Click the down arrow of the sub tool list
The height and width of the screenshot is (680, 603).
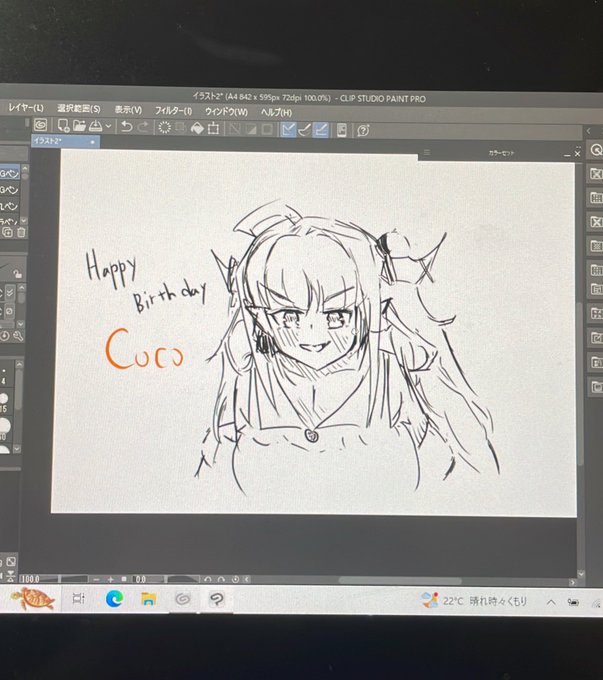tap(24, 221)
